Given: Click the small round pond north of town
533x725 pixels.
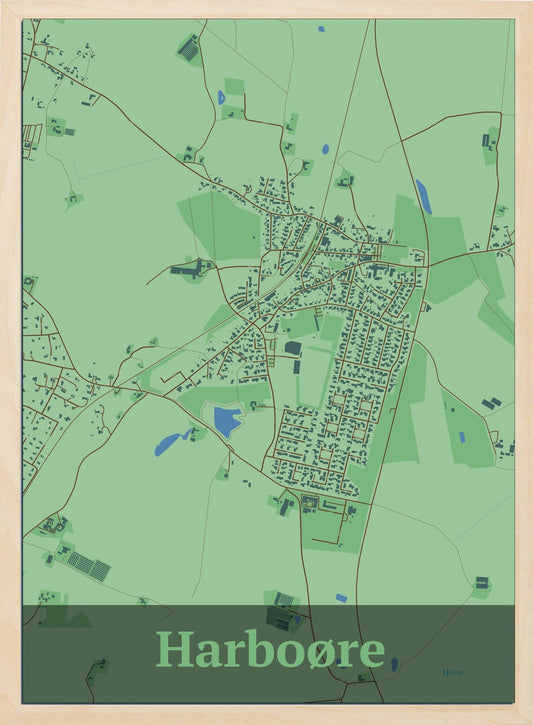Looking at the screenshot, I should click(x=325, y=149).
